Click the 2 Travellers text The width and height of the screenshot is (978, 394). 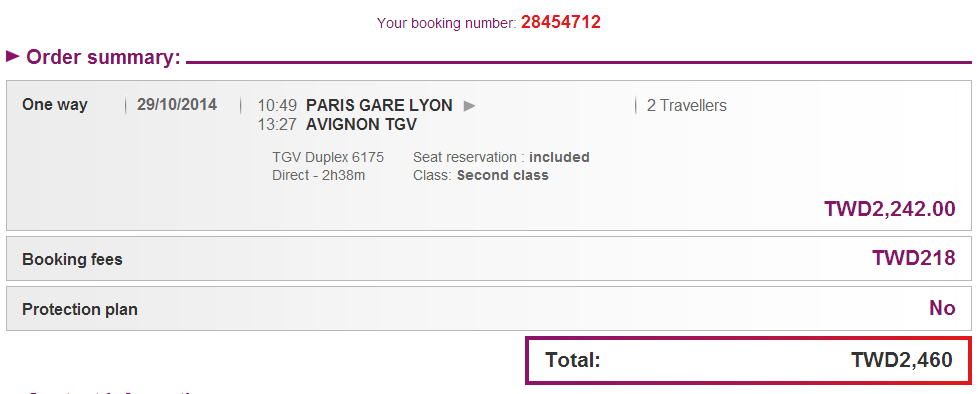tap(687, 105)
